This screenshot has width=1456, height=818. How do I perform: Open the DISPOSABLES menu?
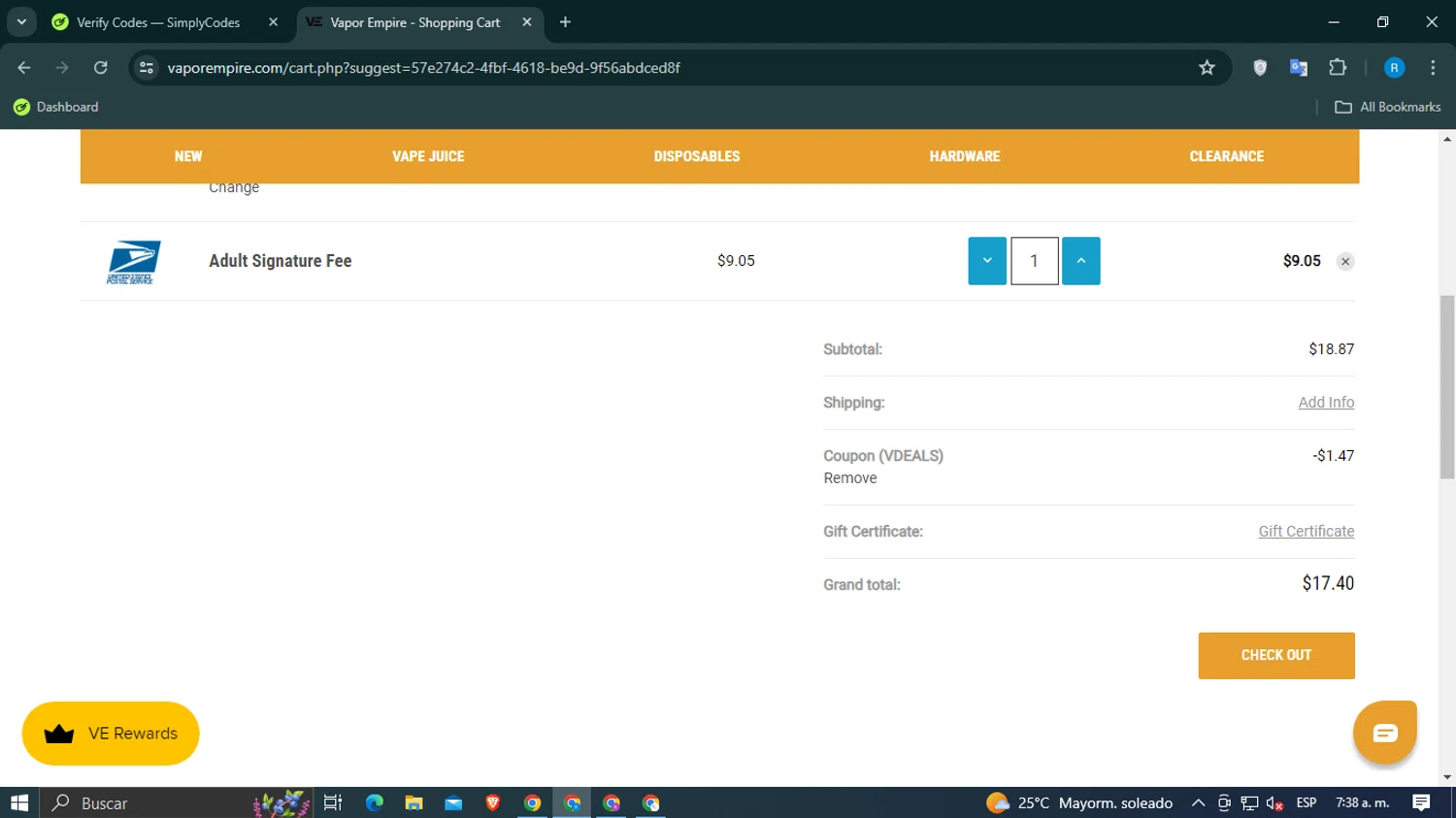(x=697, y=156)
